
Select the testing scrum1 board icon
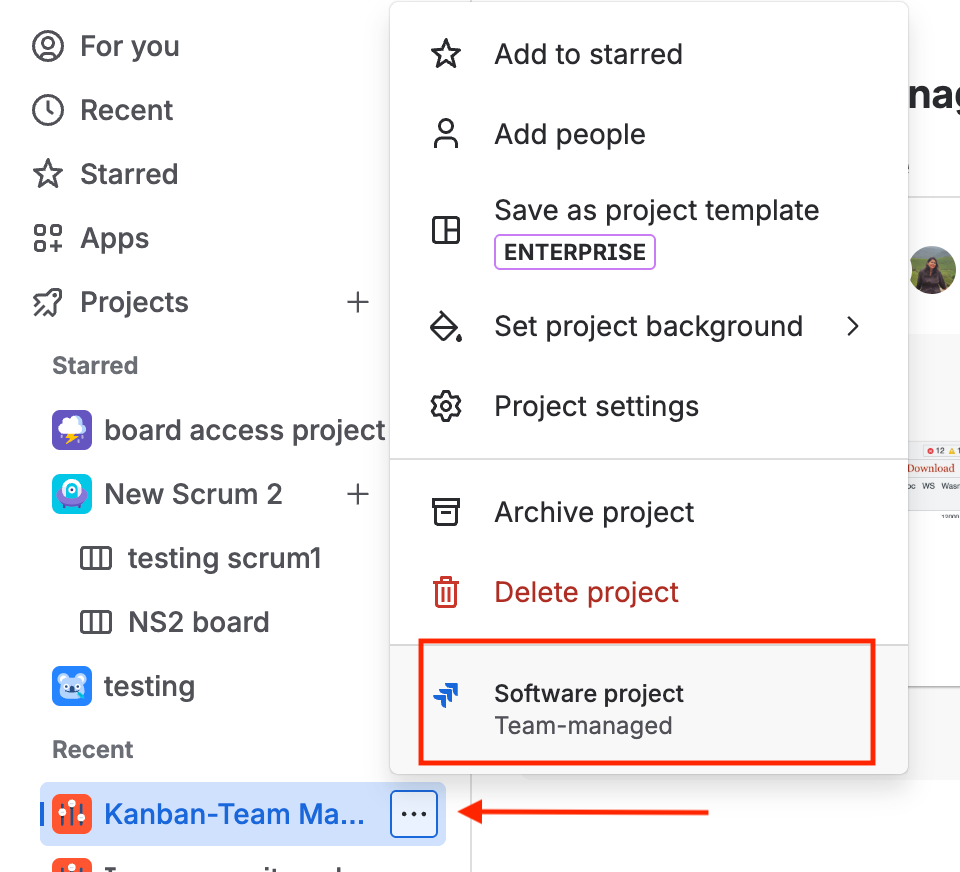pyautogui.click(x=96, y=558)
